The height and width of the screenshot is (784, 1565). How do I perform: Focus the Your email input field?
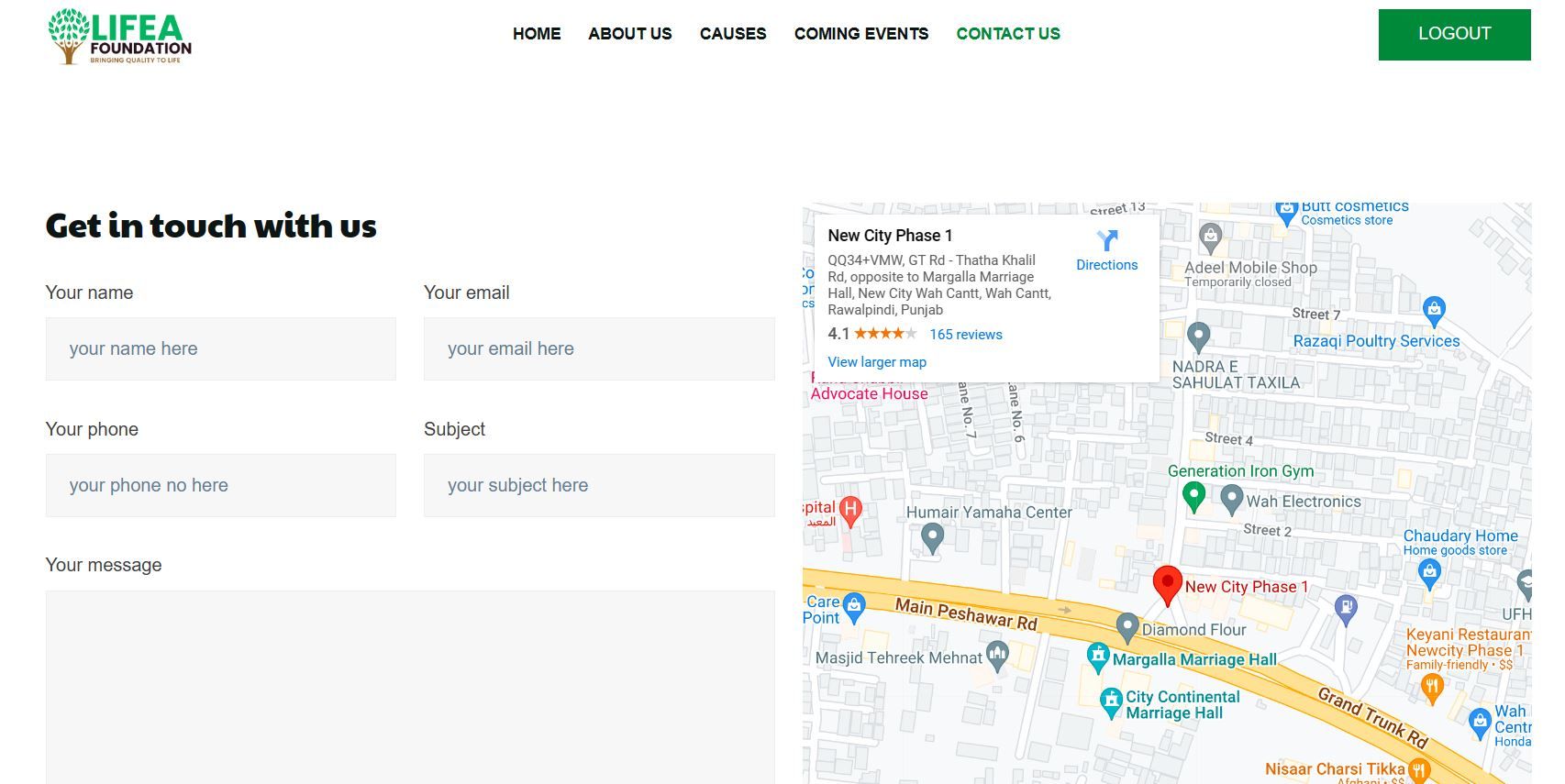pos(599,349)
